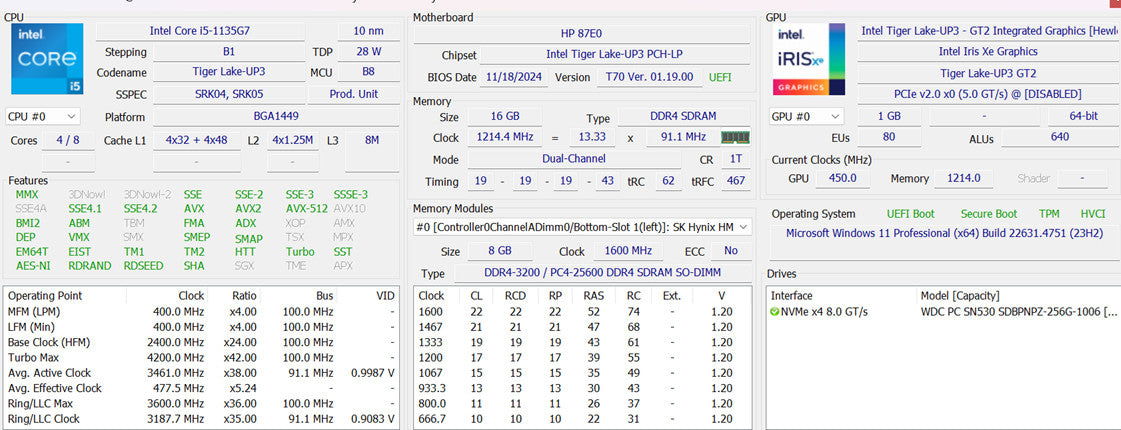Click the RDSEED feature label
Viewport: 1121px width, 430px height.
[x=143, y=265]
